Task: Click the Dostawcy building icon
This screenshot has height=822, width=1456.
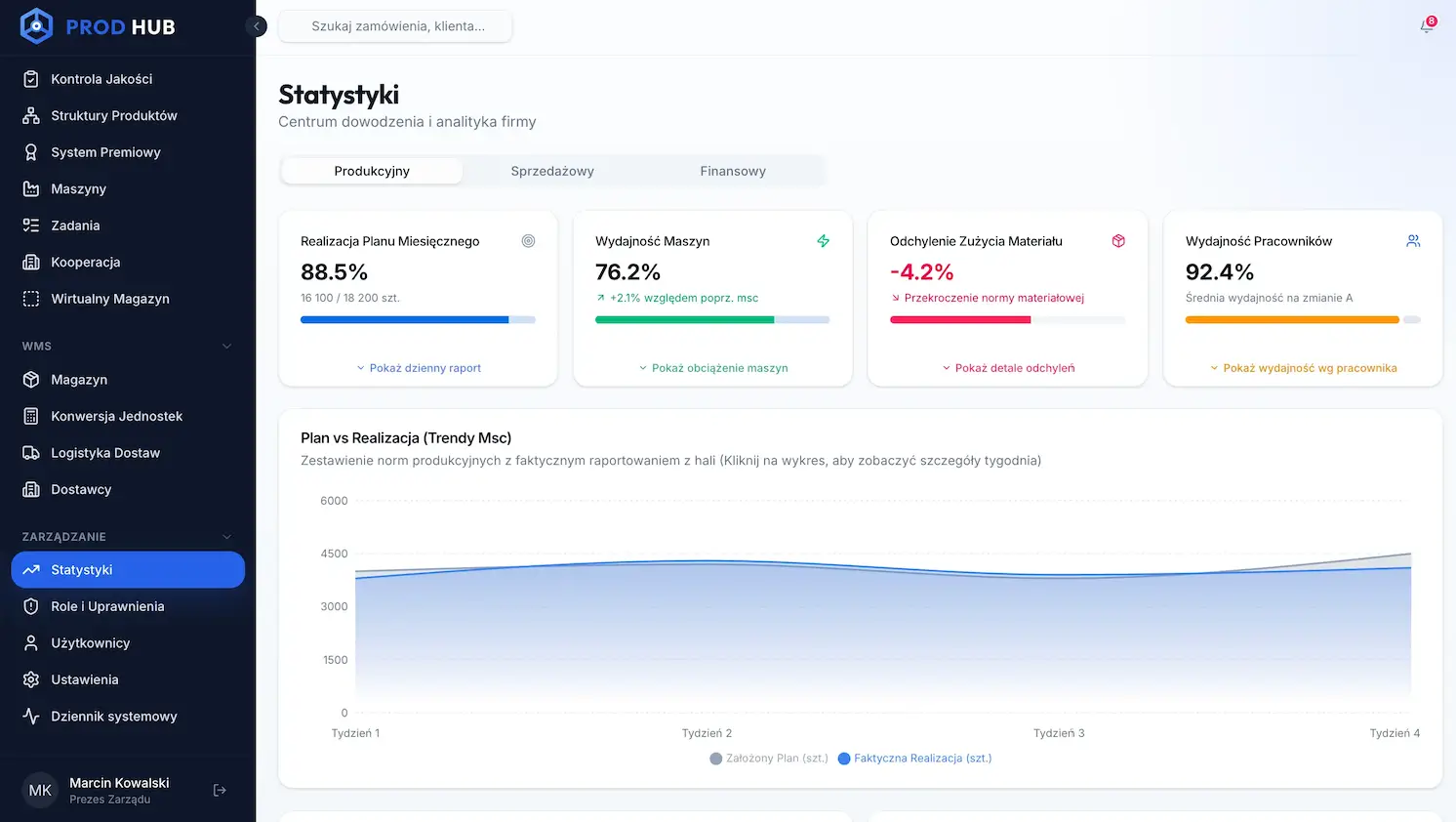Action: pos(31,489)
